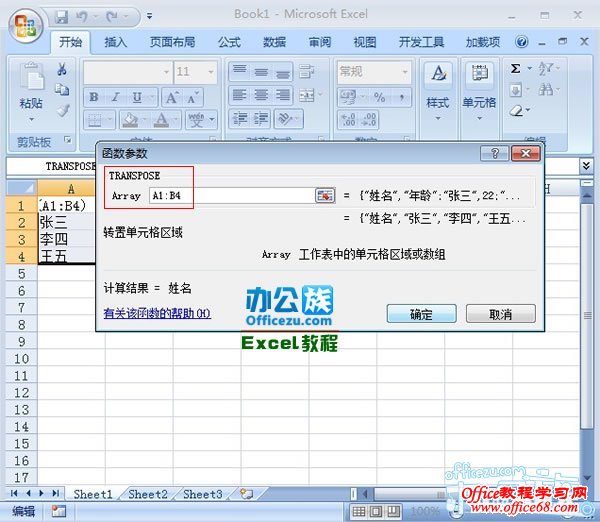
Task: Switch to the 审阅 (Review) tab
Action: pyautogui.click(x=320, y=42)
